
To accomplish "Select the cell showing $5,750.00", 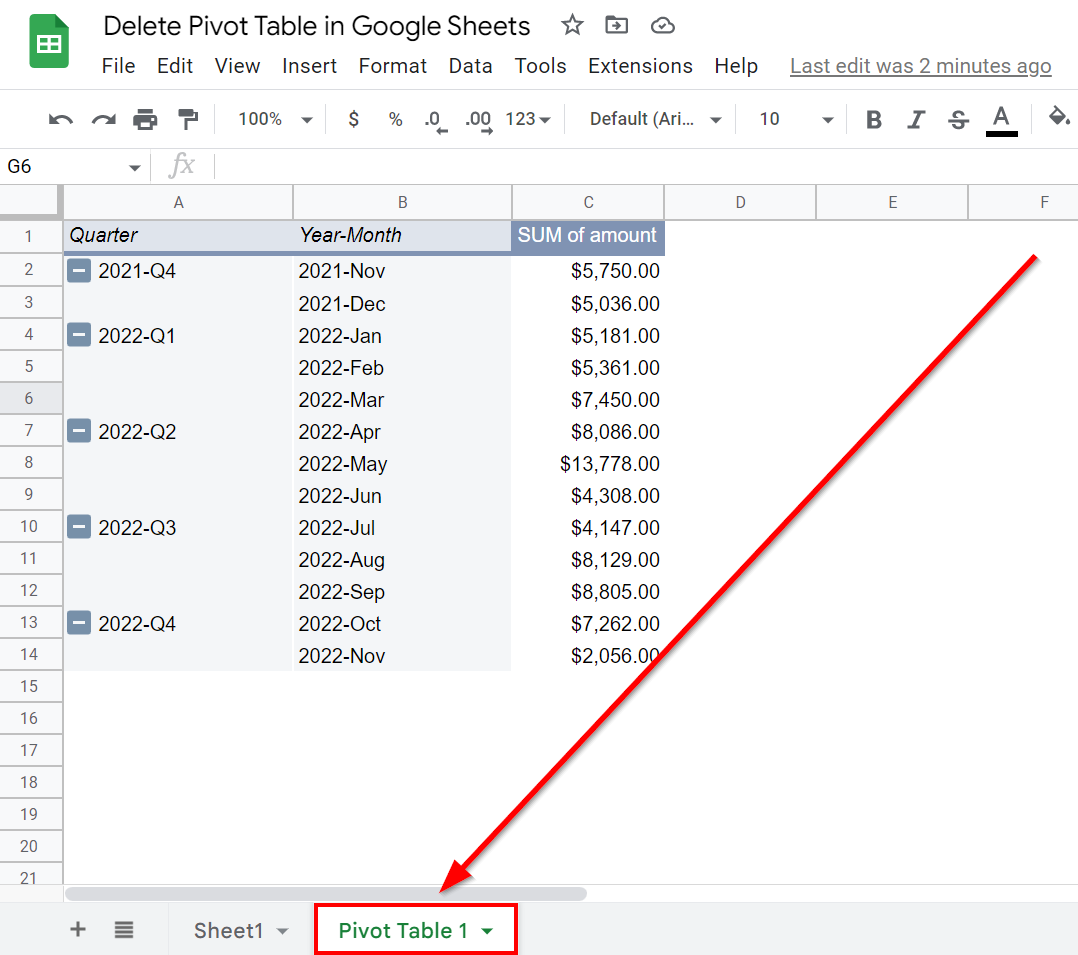I will point(588,271).
